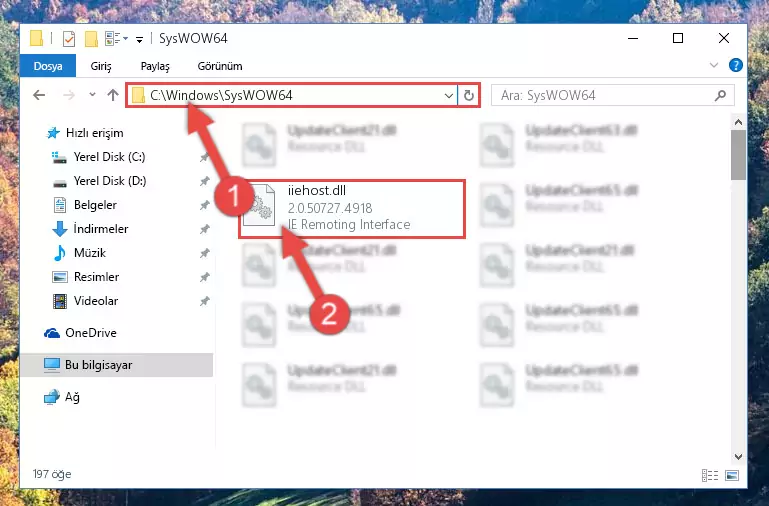This screenshot has width=769, height=506.
Task: Open the blue Help question mark icon
Action: 736,65
